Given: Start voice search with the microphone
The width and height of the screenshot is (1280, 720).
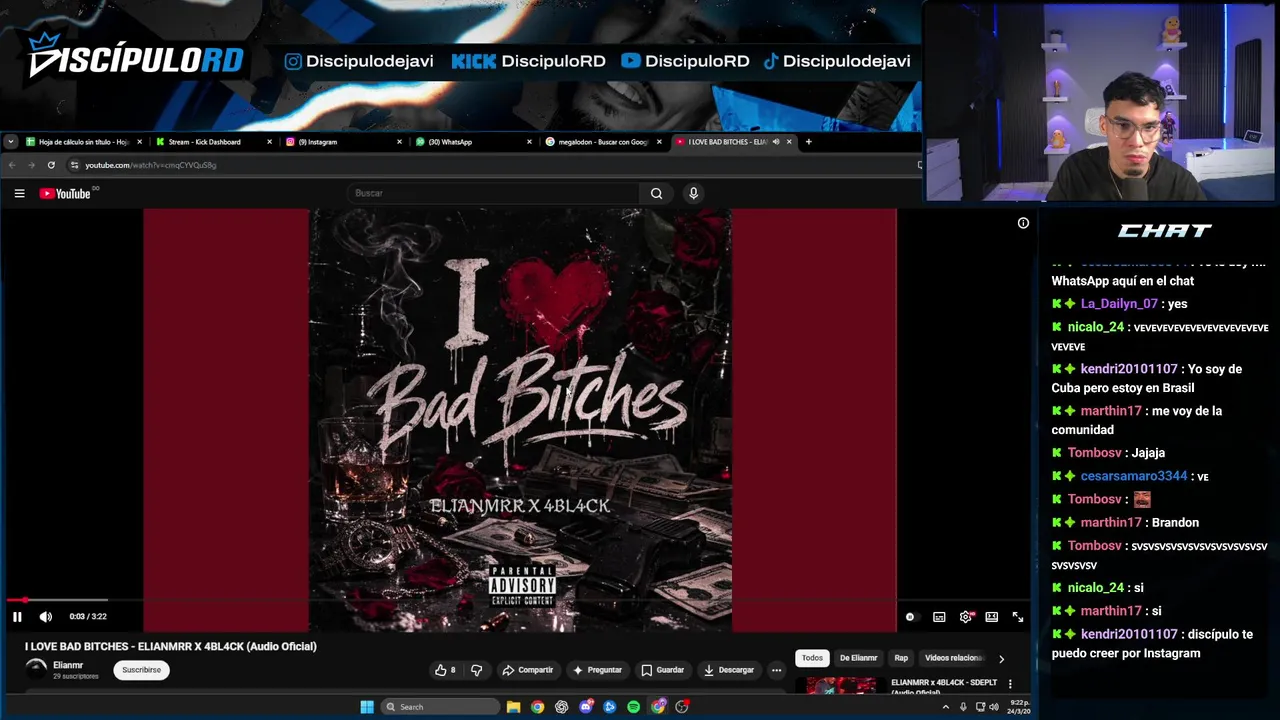Looking at the screenshot, I should [x=693, y=193].
